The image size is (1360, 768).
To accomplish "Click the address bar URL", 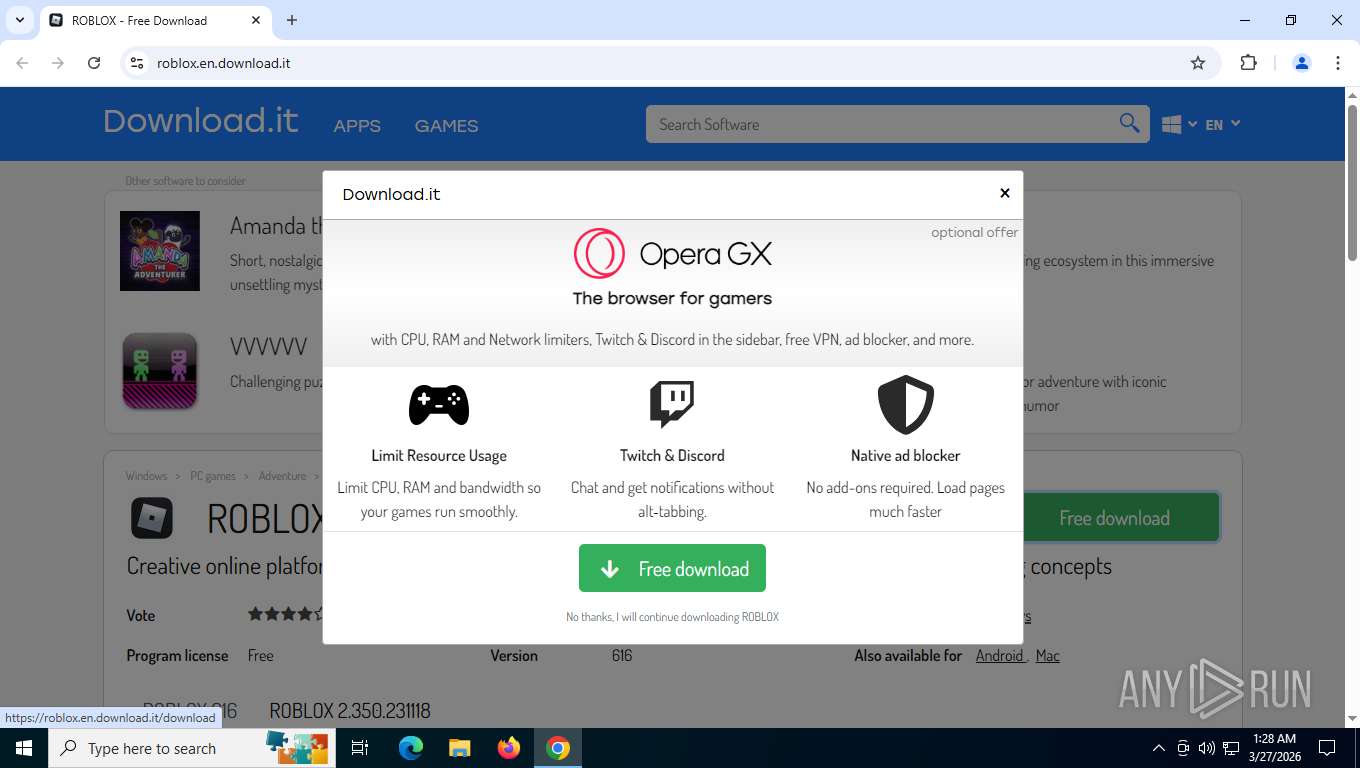I will 224,63.
